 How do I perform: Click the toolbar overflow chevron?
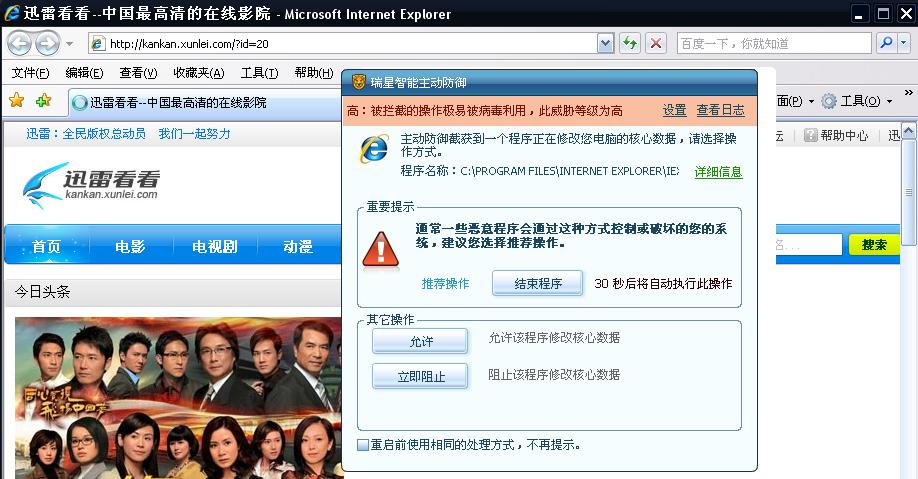(908, 93)
